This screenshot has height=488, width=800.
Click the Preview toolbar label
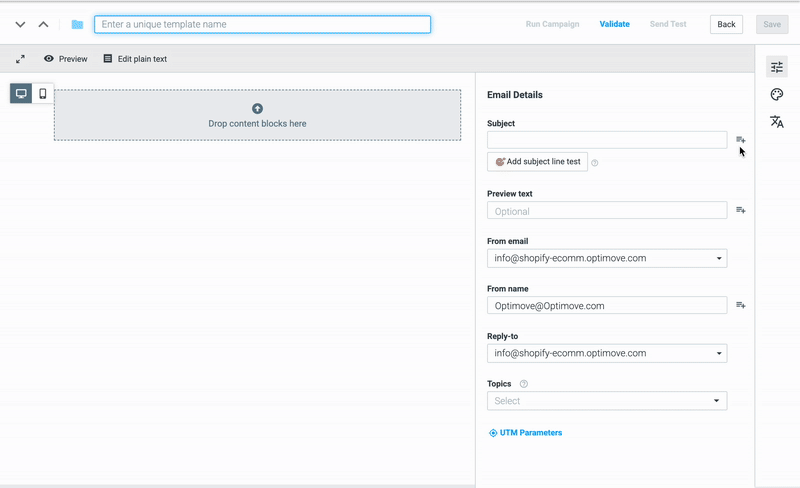tap(73, 59)
